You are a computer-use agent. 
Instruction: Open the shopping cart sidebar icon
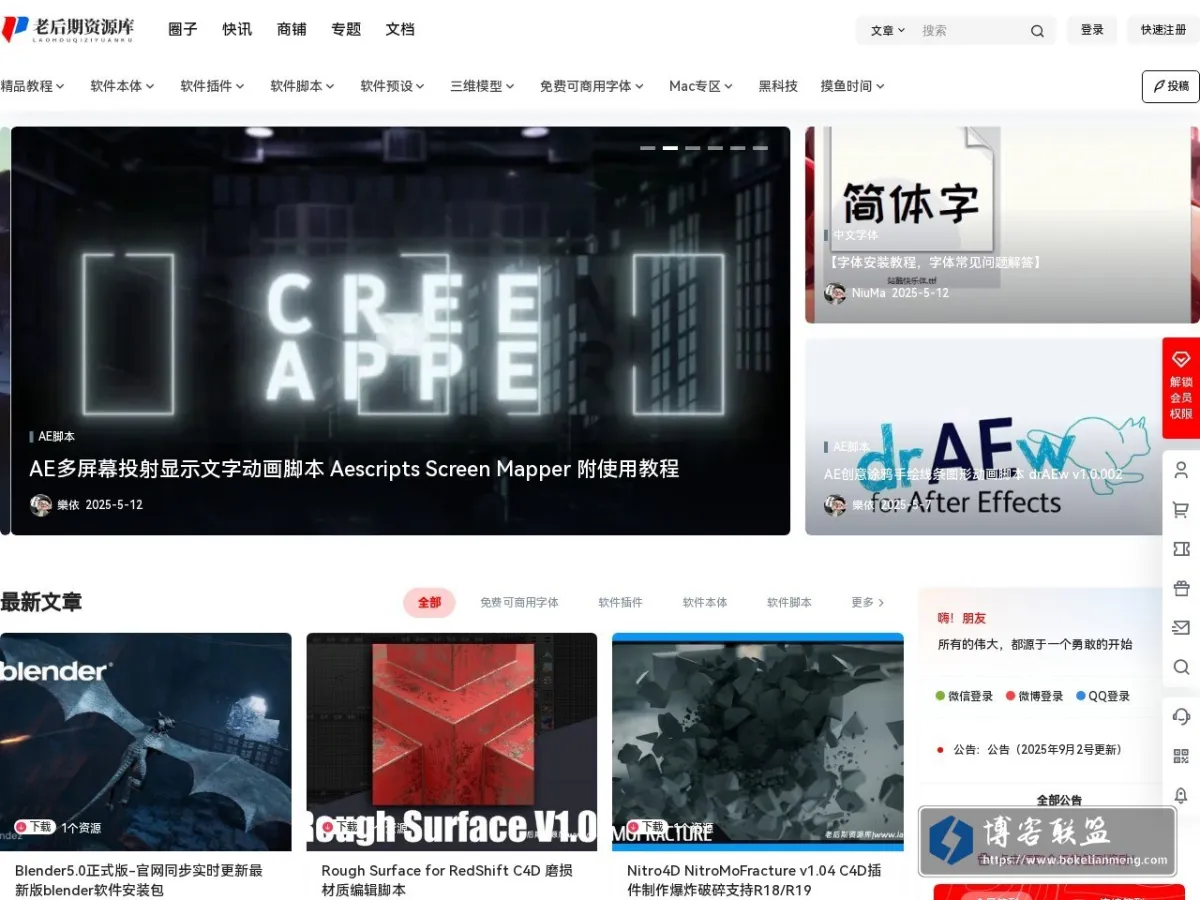1181,509
